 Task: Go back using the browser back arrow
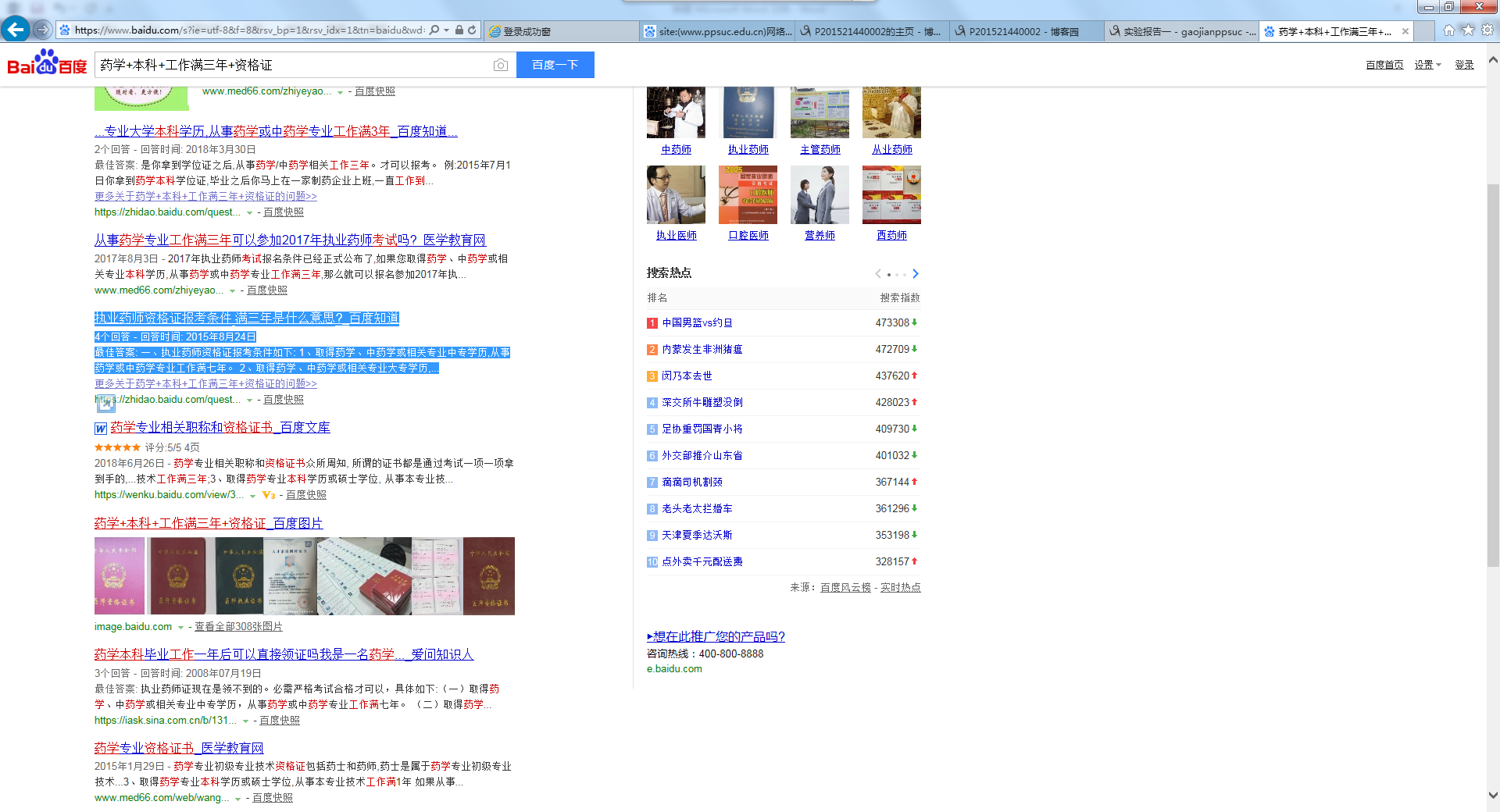click(x=15, y=30)
